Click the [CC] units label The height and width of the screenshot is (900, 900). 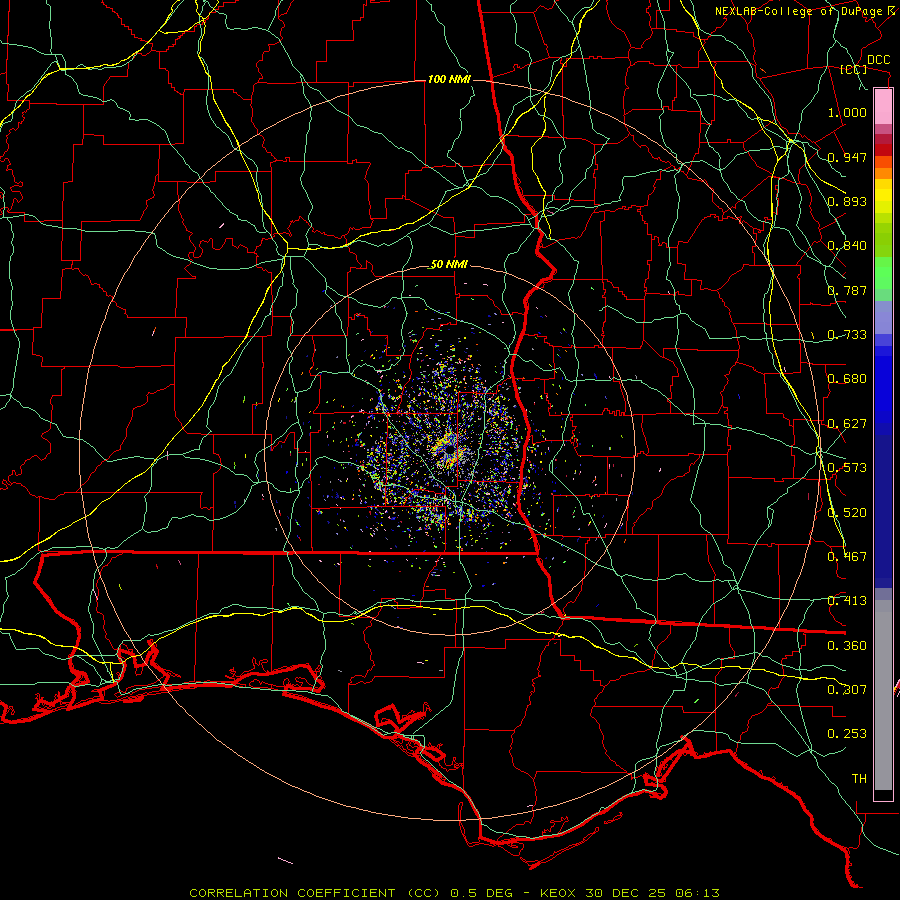[854, 69]
